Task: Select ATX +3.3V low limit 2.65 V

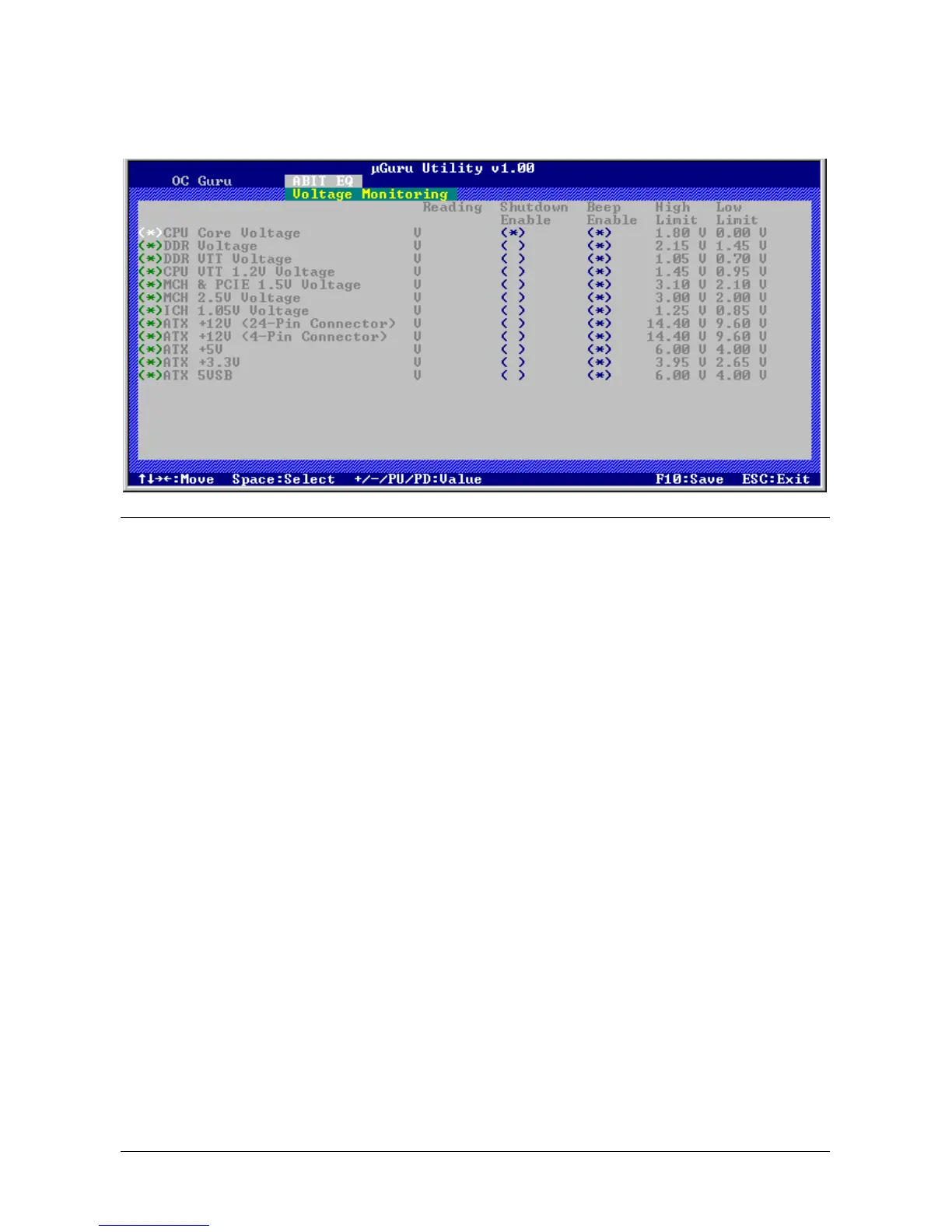Action: pyautogui.click(x=741, y=362)
